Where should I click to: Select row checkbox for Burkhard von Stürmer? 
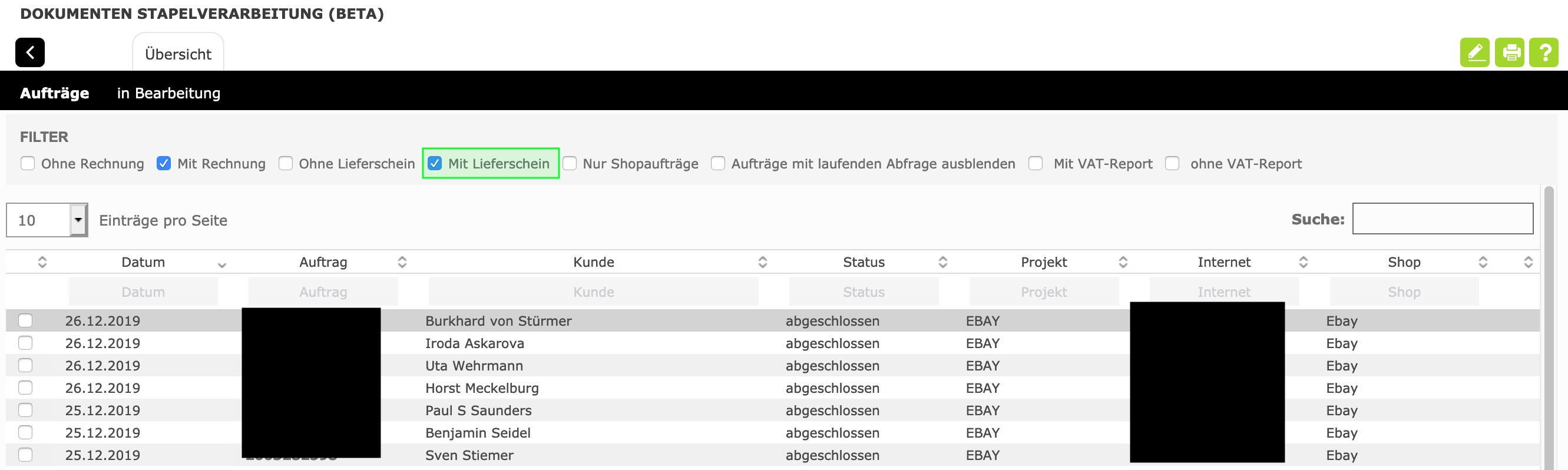[25, 320]
